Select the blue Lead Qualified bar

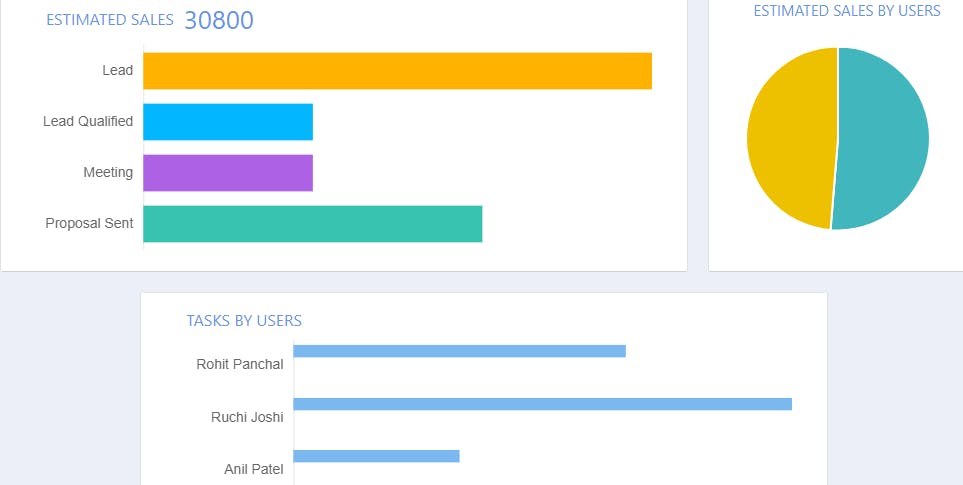coord(228,122)
